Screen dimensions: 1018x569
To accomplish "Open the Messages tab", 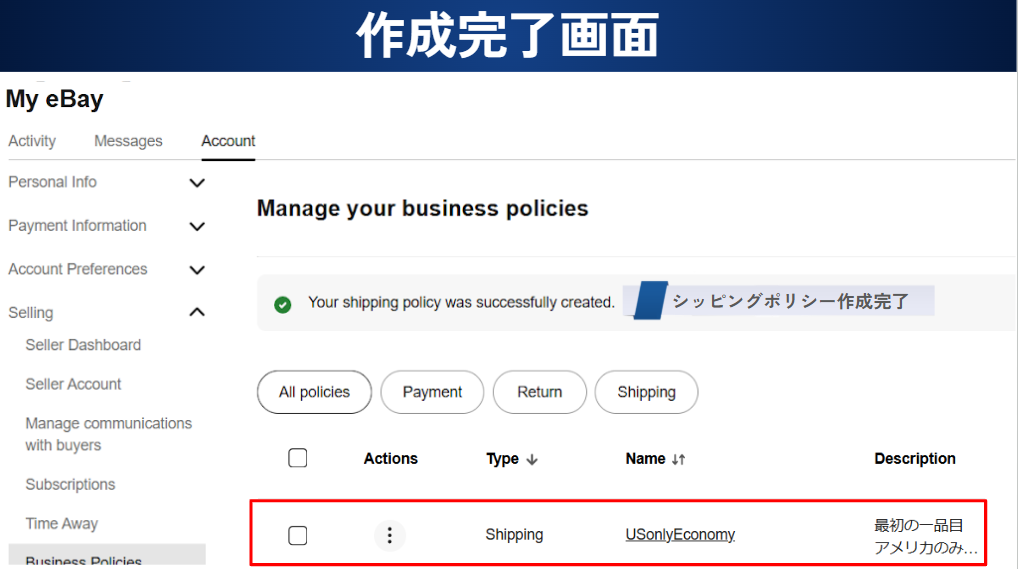I will click(128, 141).
